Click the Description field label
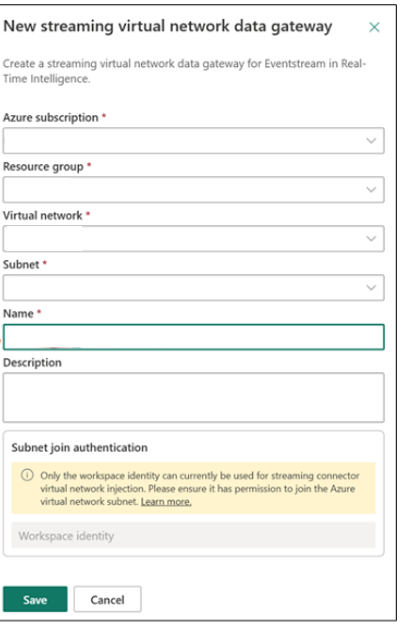The image size is (410, 627). (x=32, y=363)
